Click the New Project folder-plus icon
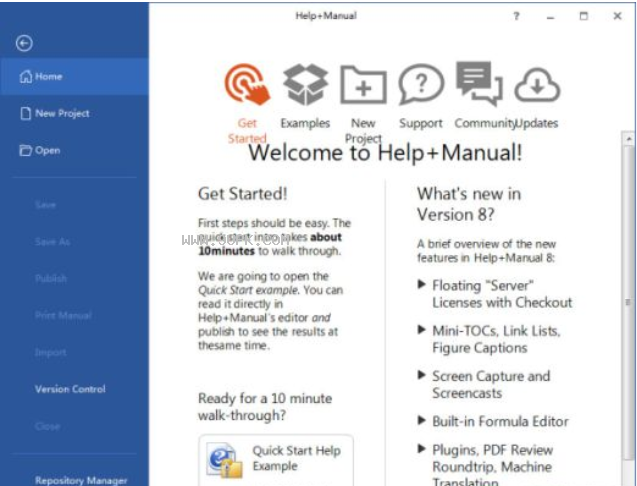 tap(363, 85)
